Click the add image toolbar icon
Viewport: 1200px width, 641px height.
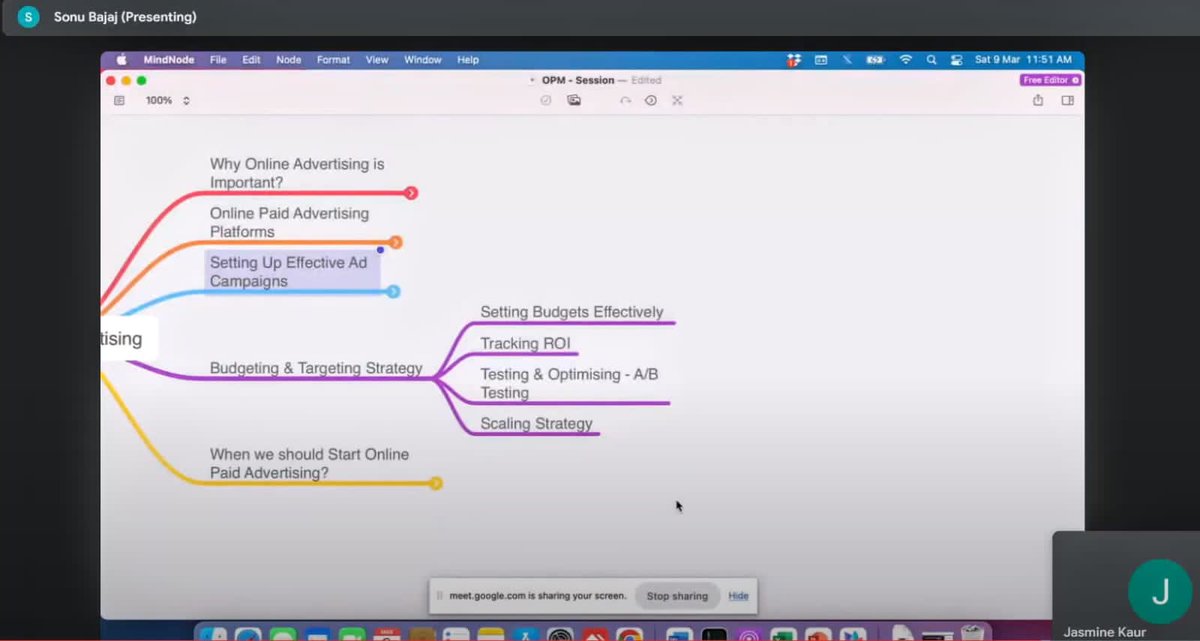coord(574,100)
